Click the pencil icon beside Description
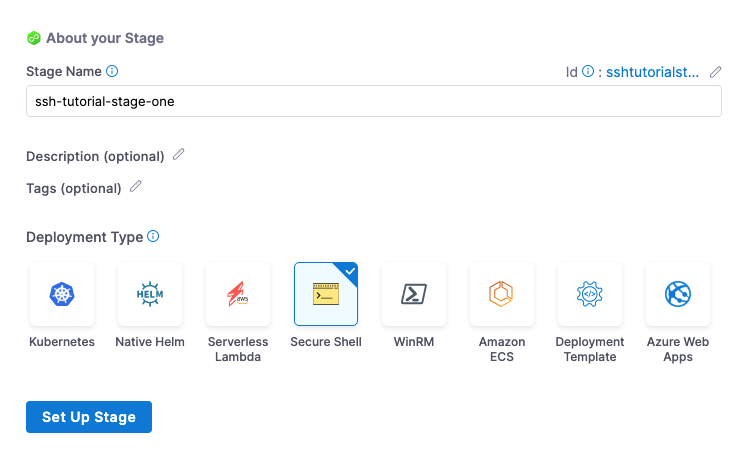This screenshot has width=750, height=459. click(x=179, y=155)
